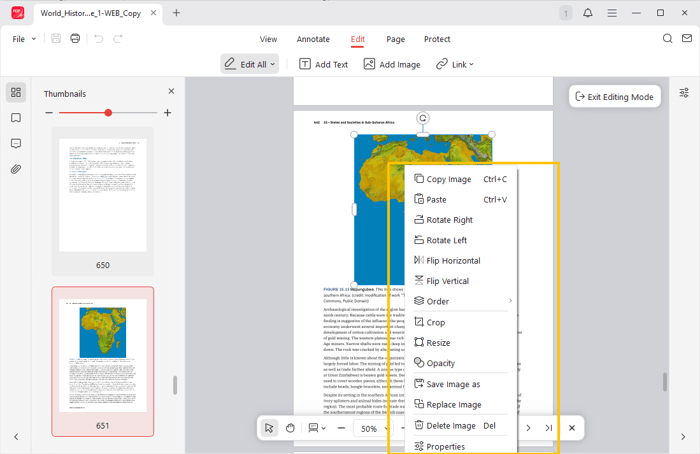
Task: Open the hamburger menu icon
Action: pyautogui.click(x=612, y=13)
